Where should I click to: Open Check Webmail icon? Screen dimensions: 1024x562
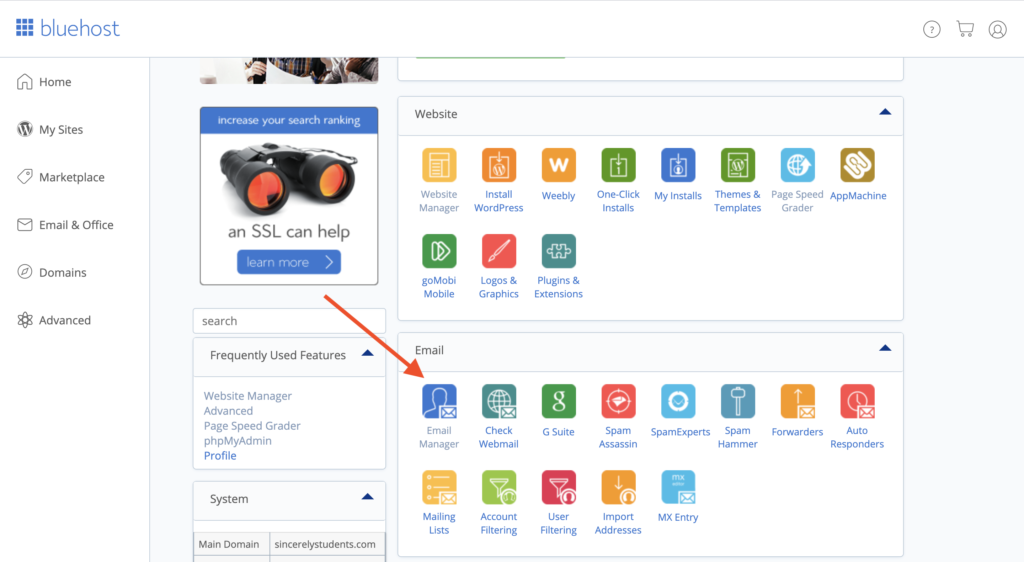coord(498,401)
